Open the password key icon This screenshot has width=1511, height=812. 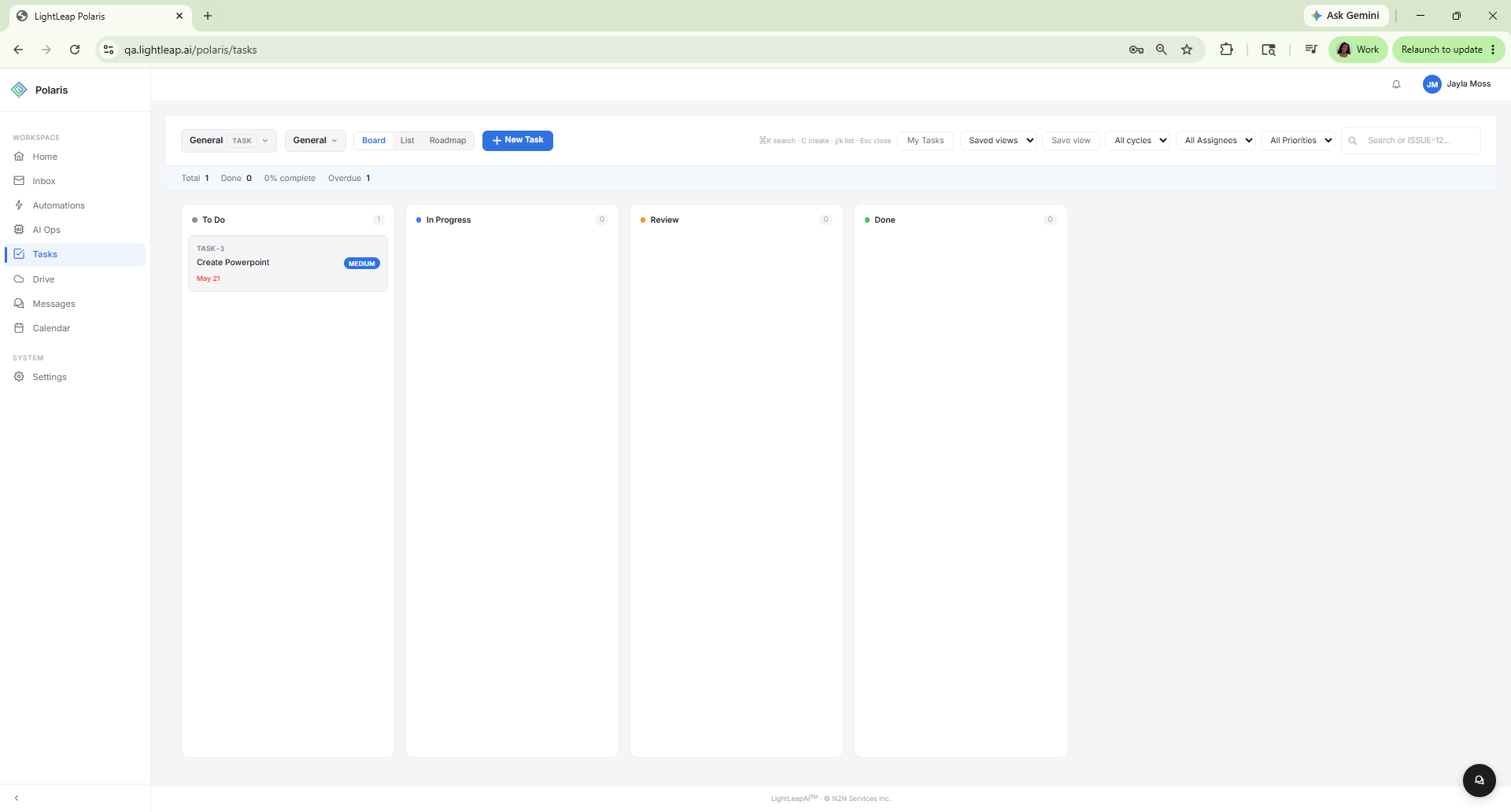pyautogui.click(x=1136, y=50)
